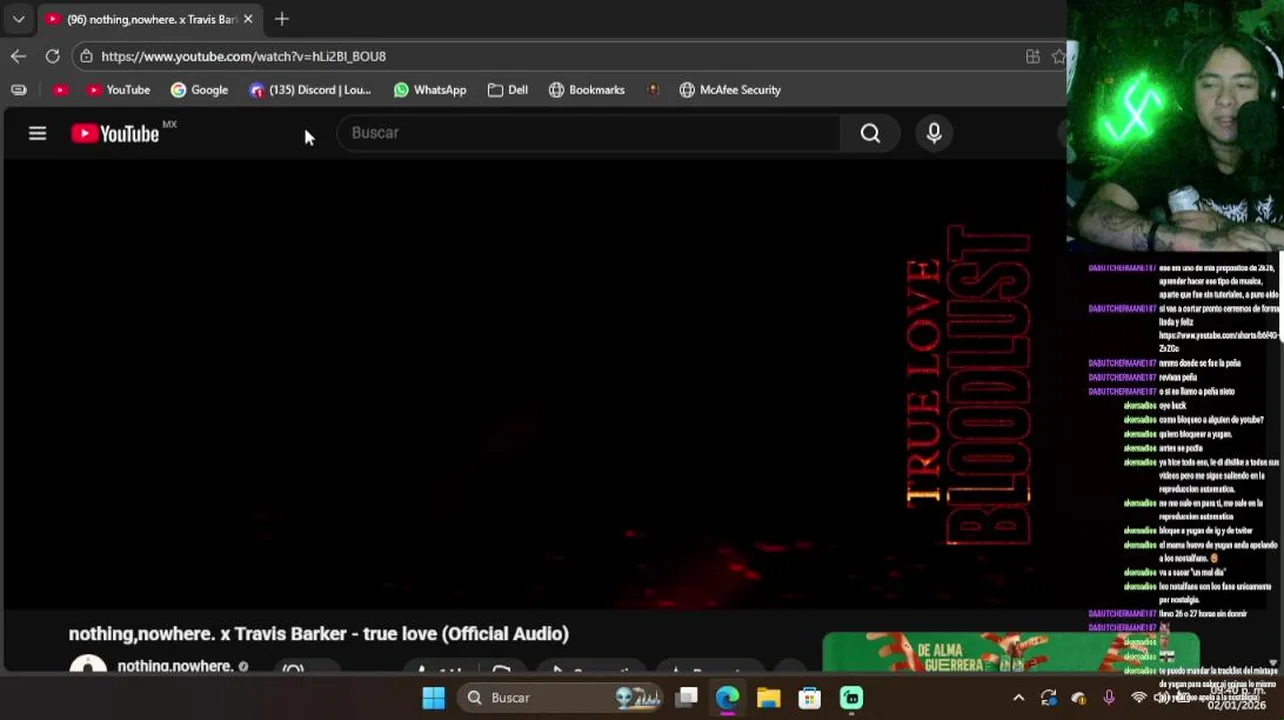Add page to favorites star icon

click(x=1059, y=56)
